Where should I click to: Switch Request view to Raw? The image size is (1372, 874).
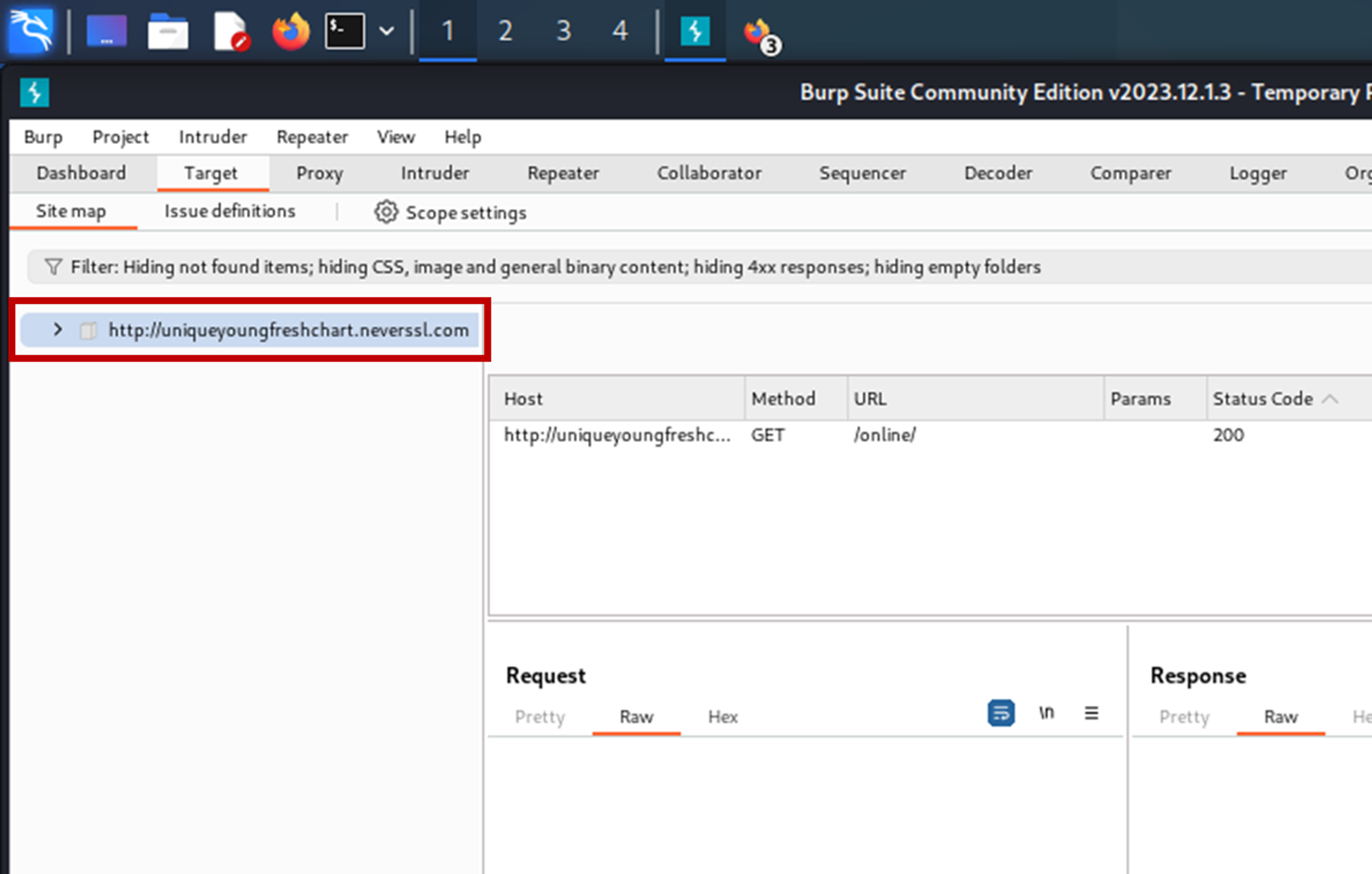click(637, 717)
